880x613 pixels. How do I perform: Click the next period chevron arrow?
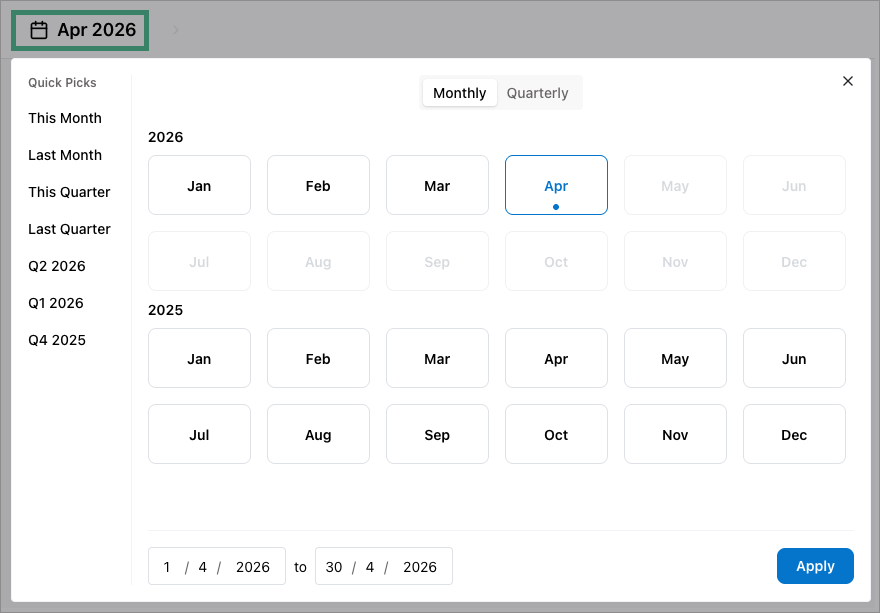(x=176, y=30)
